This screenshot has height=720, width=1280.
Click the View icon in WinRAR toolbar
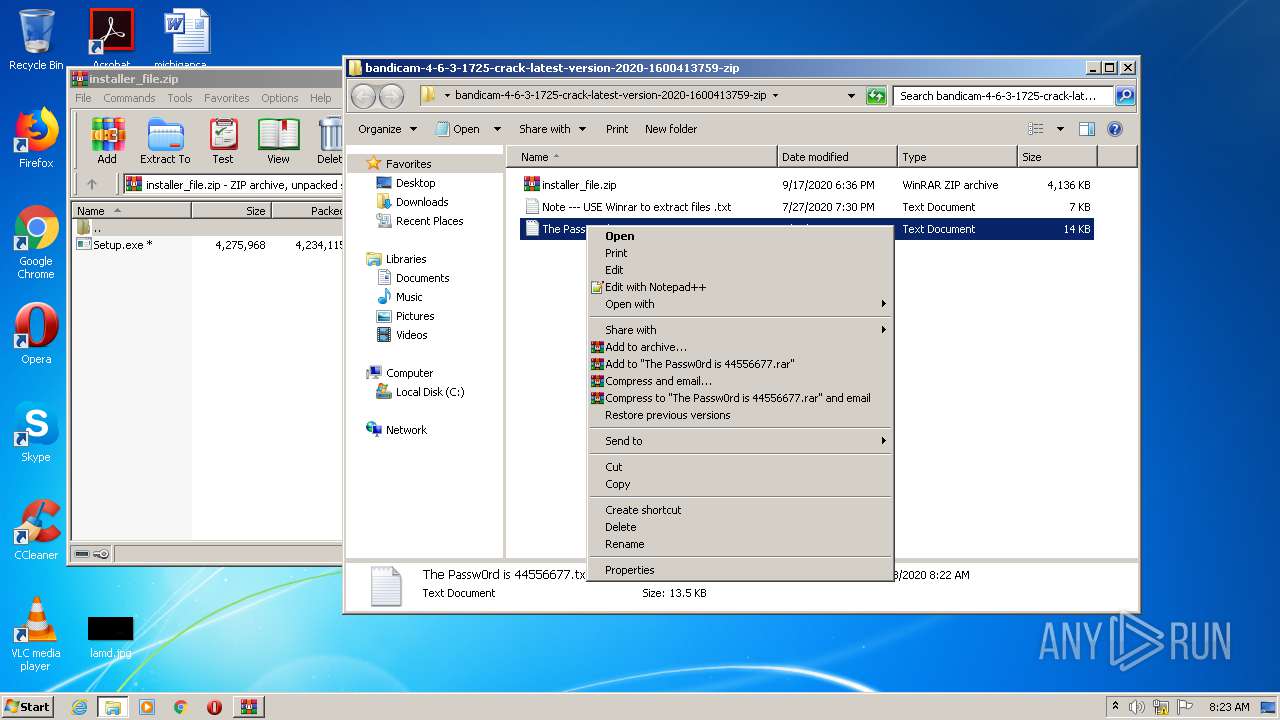coord(278,141)
